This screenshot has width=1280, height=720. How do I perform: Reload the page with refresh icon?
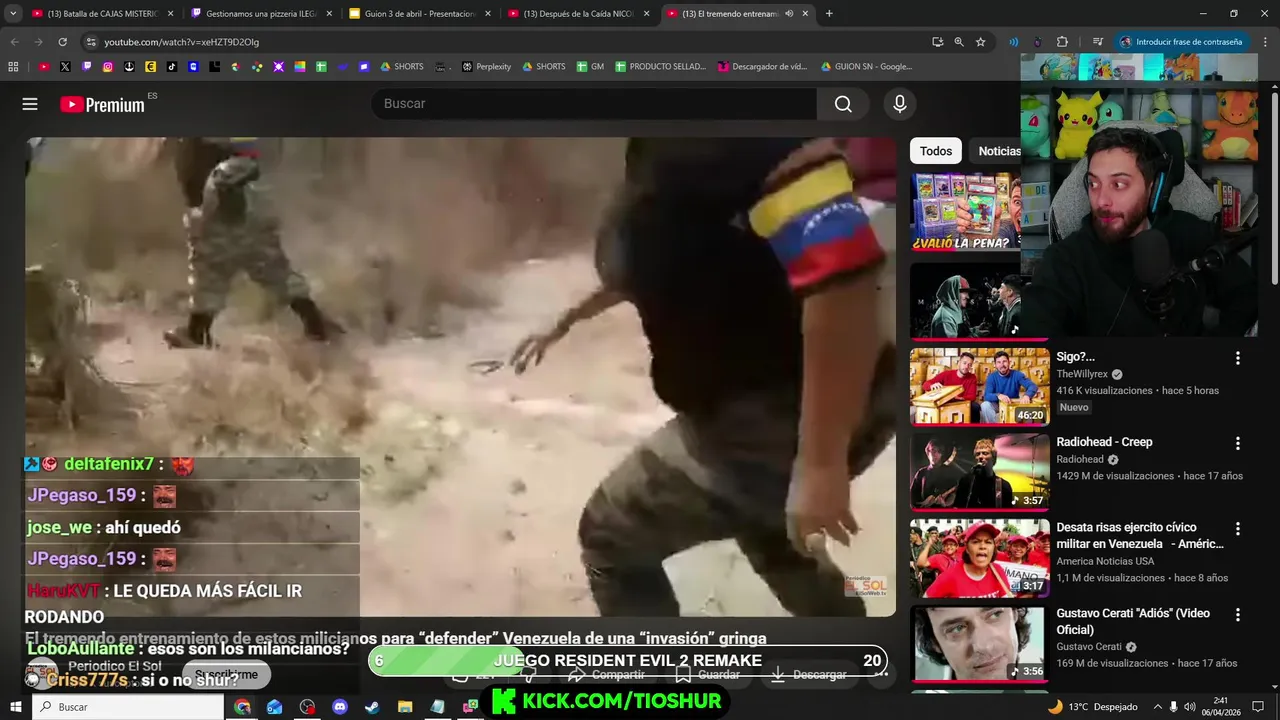click(x=62, y=42)
